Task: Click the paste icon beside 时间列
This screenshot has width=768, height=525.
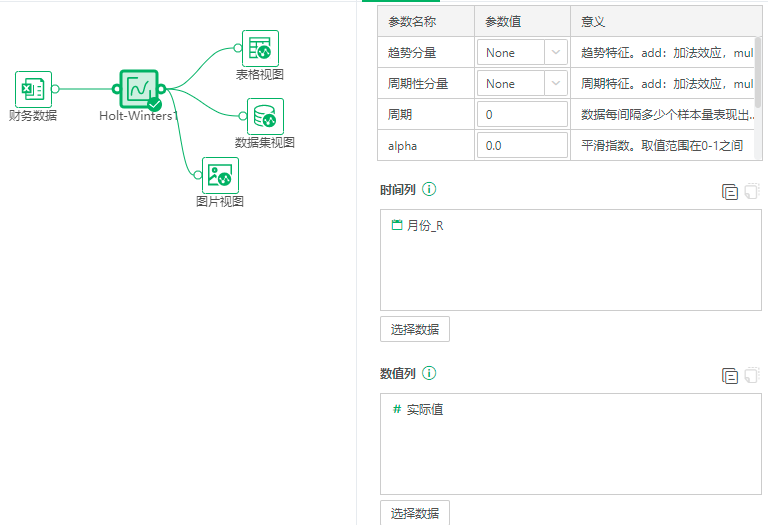Action: pyautogui.click(x=752, y=192)
